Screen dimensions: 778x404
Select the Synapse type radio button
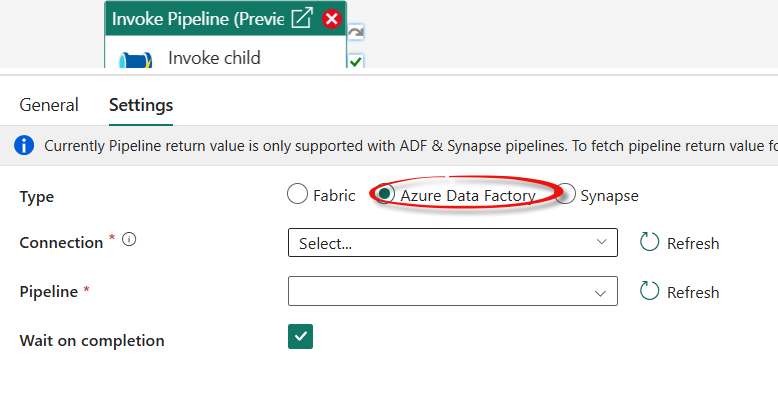pyautogui.click(x=565, y=194)
